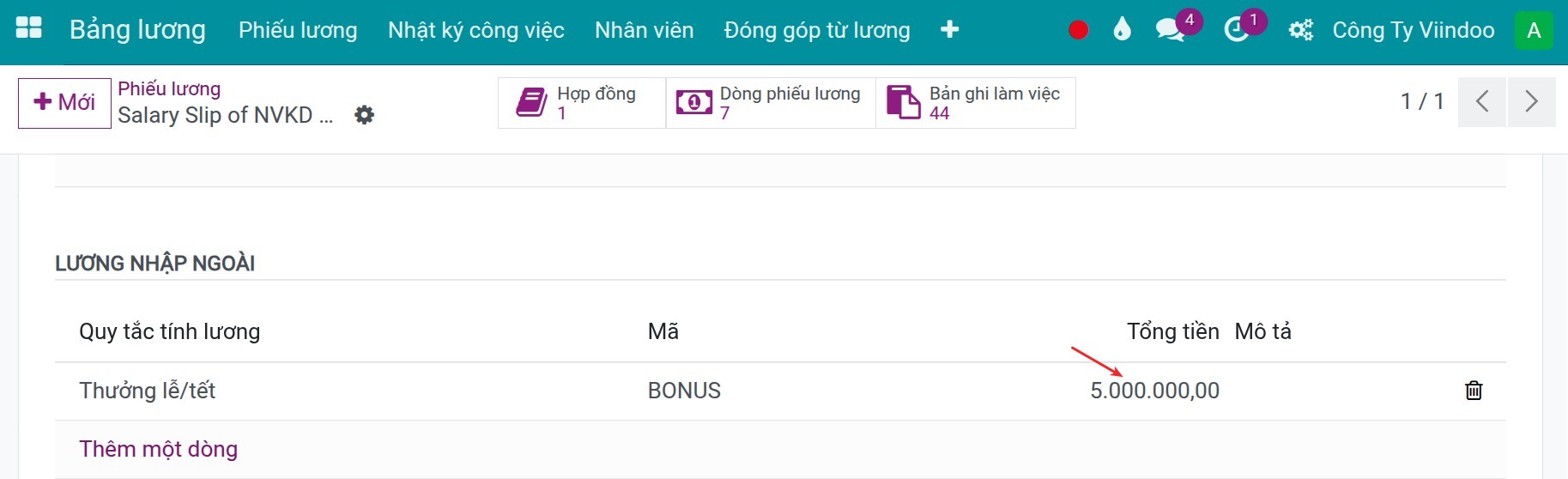Open the Công Ty Viindoo company switcher
The image size is (1568, 479).
click(1414, 31)
